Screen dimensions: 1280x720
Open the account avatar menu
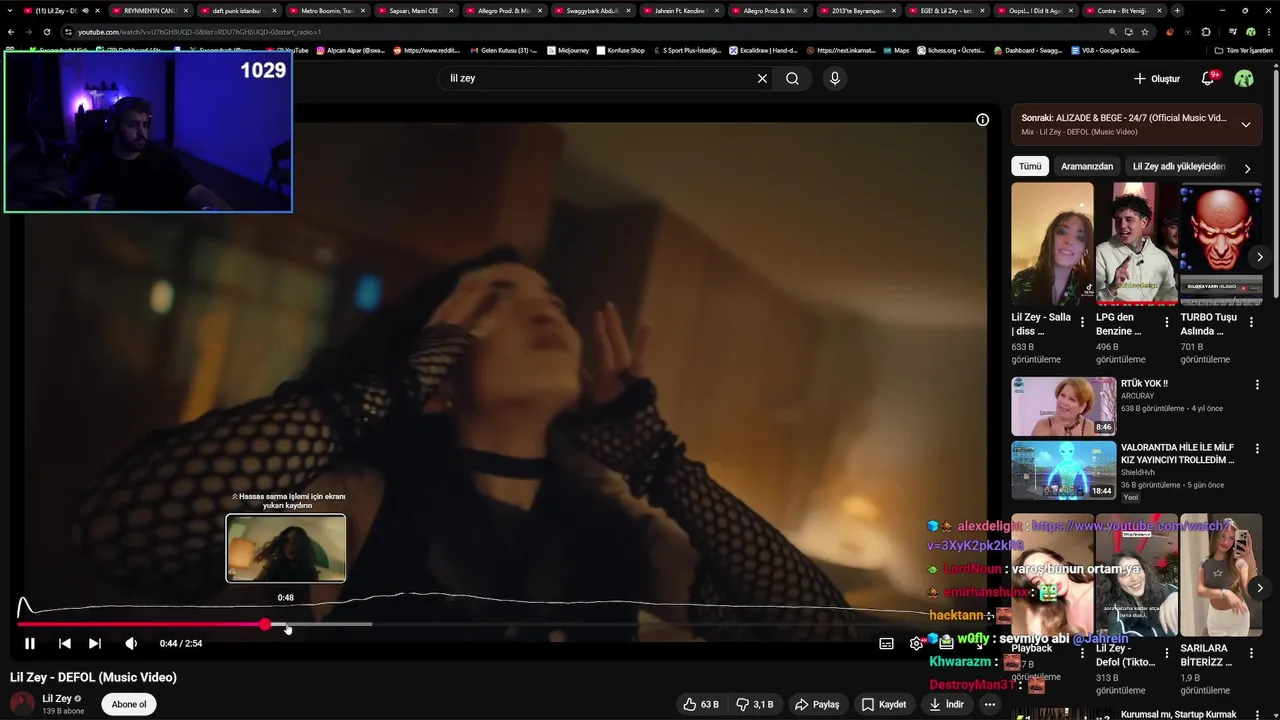1244,78
